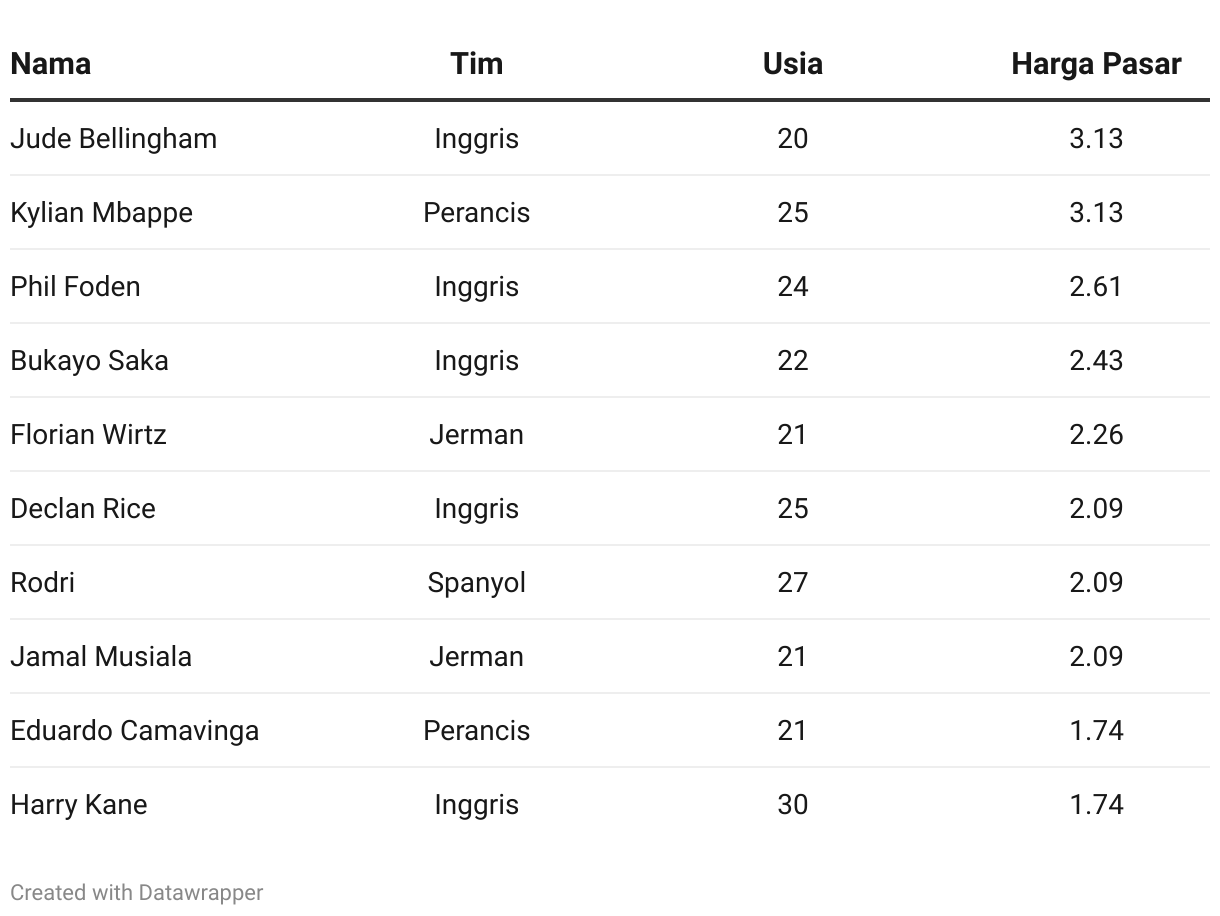Click the Rodri name cell
The height and width of the screenshot is (916, 1220).
[x=42, y=582]
